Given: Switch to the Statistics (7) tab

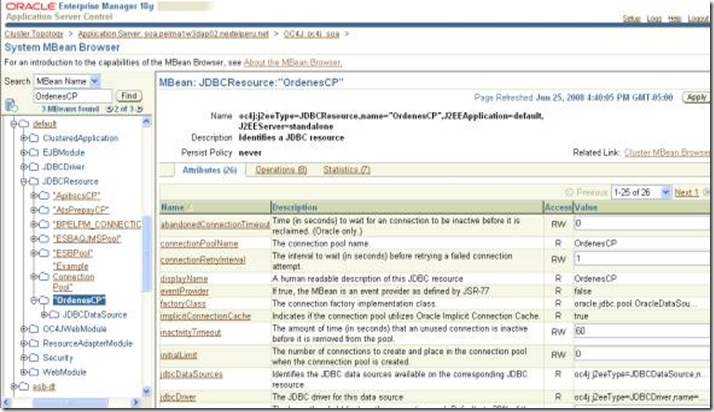Looking at the screenshot, I should coord(347,170).
